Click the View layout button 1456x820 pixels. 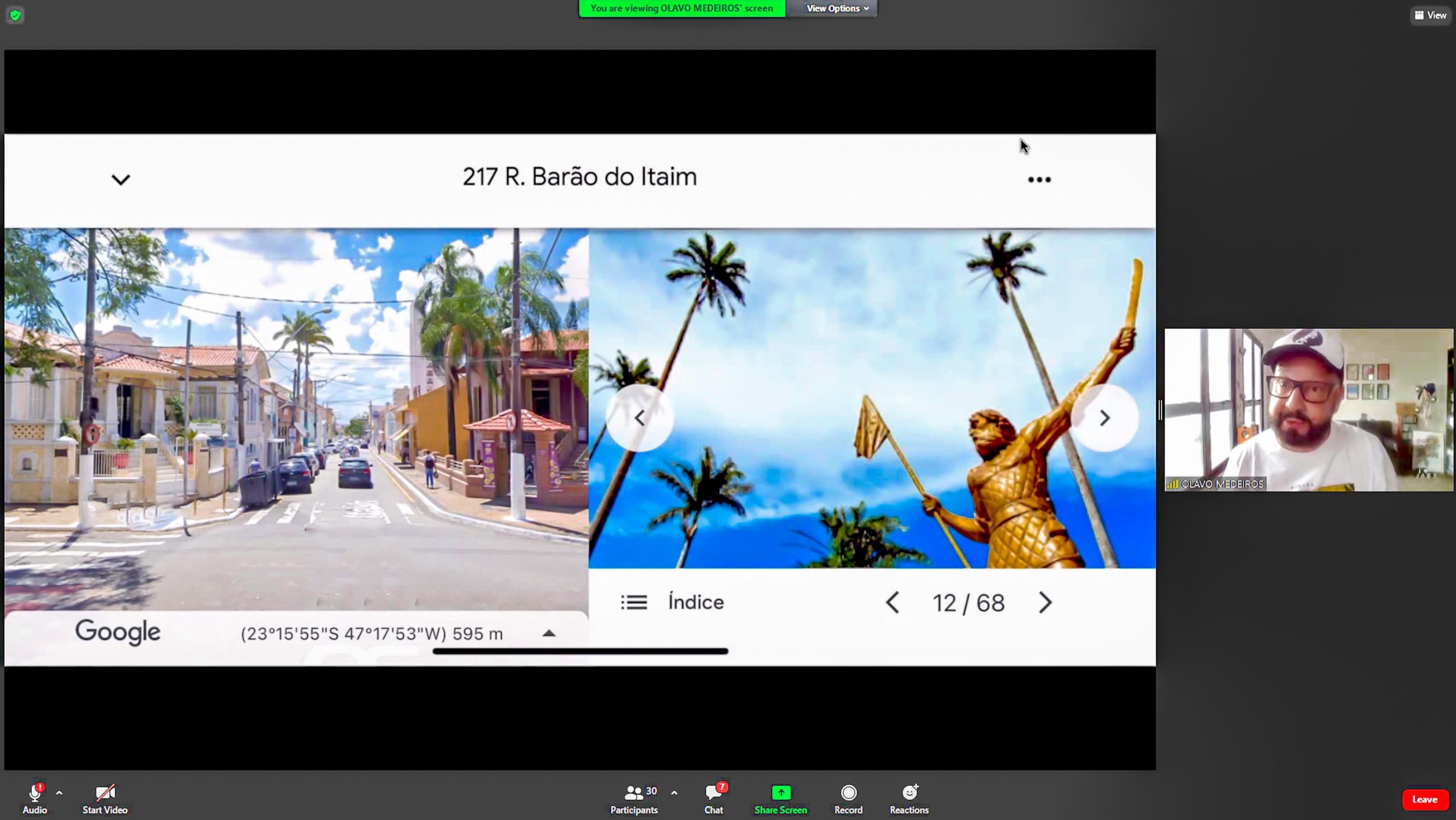pos(1430,15)
